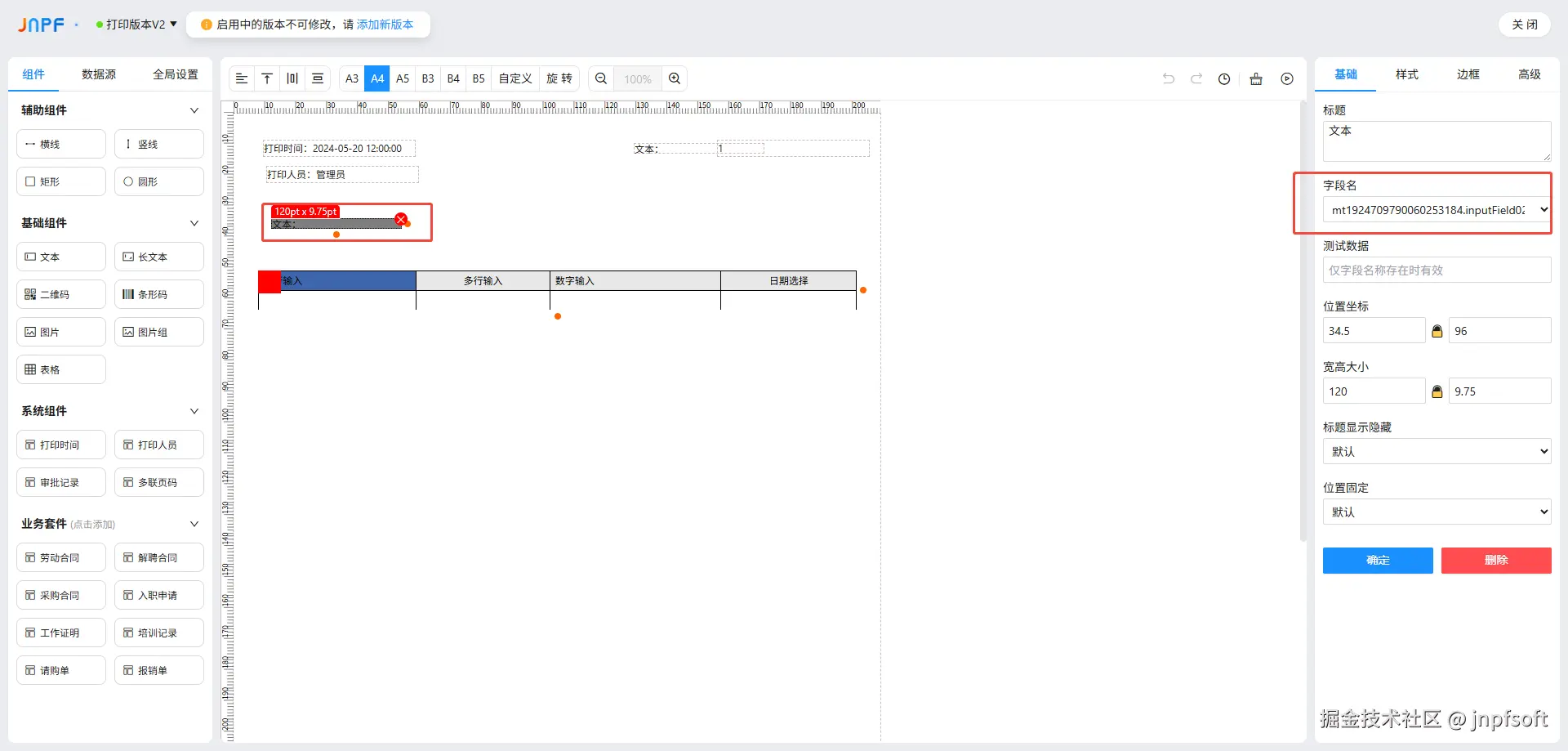The image size is (1568, 751).
Task: Add the 竖线 vertical line component
Action: point(159,144)
